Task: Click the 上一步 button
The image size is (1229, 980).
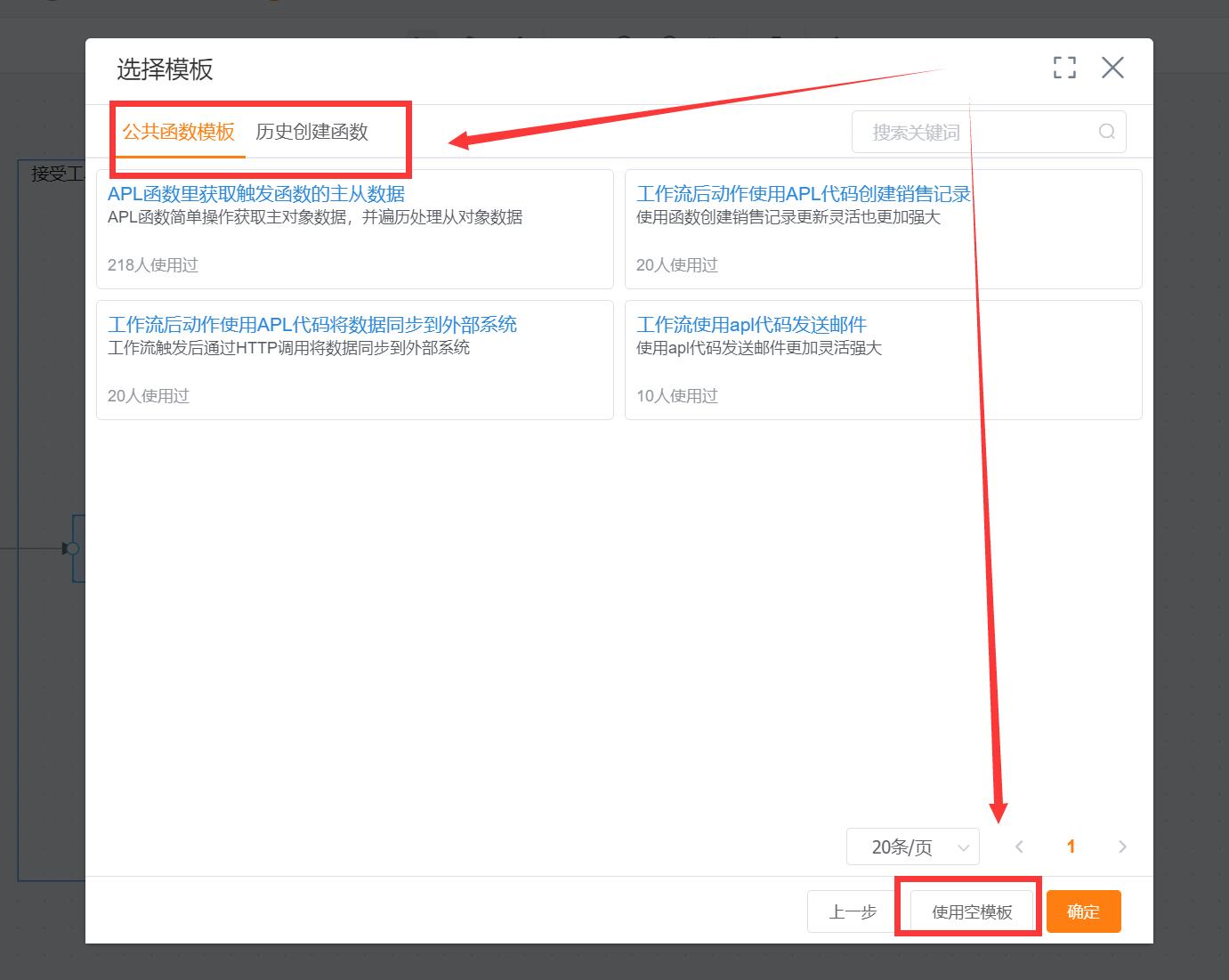Action: 853,911
